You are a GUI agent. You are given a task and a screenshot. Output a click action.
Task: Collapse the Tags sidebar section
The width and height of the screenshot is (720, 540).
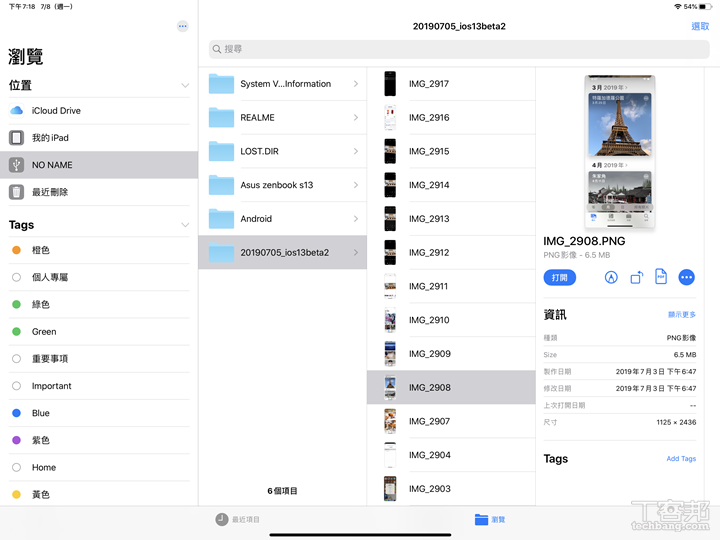point(184,226)
